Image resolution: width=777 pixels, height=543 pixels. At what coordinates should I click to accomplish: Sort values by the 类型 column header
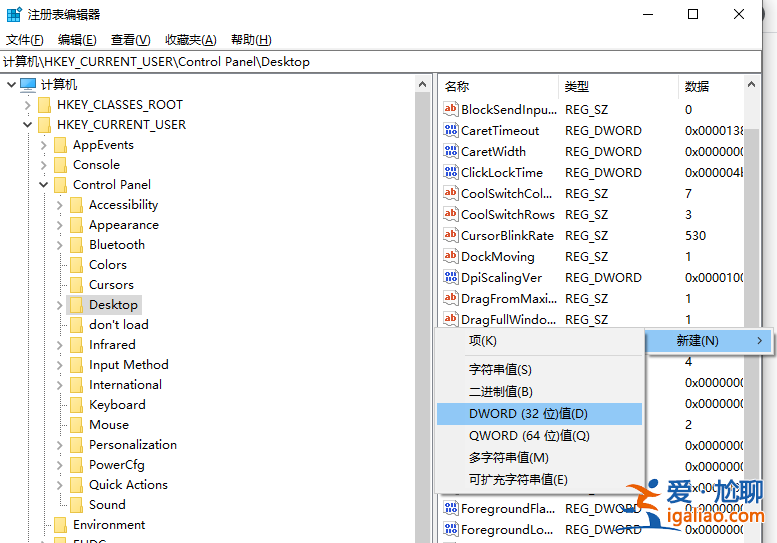[x=618, y=87]
